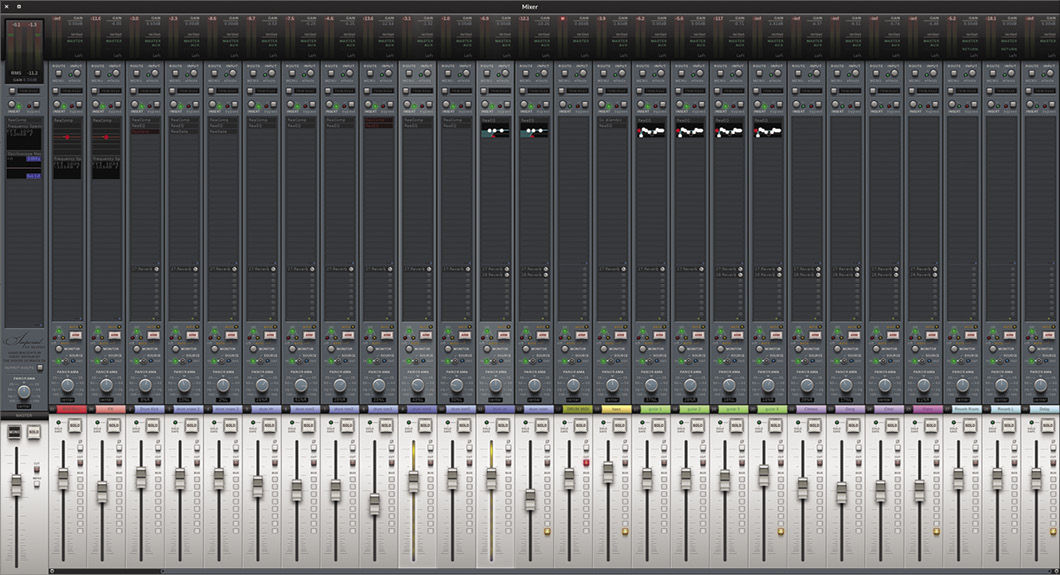Click the phase invert button on Piano track

point(936,447)
